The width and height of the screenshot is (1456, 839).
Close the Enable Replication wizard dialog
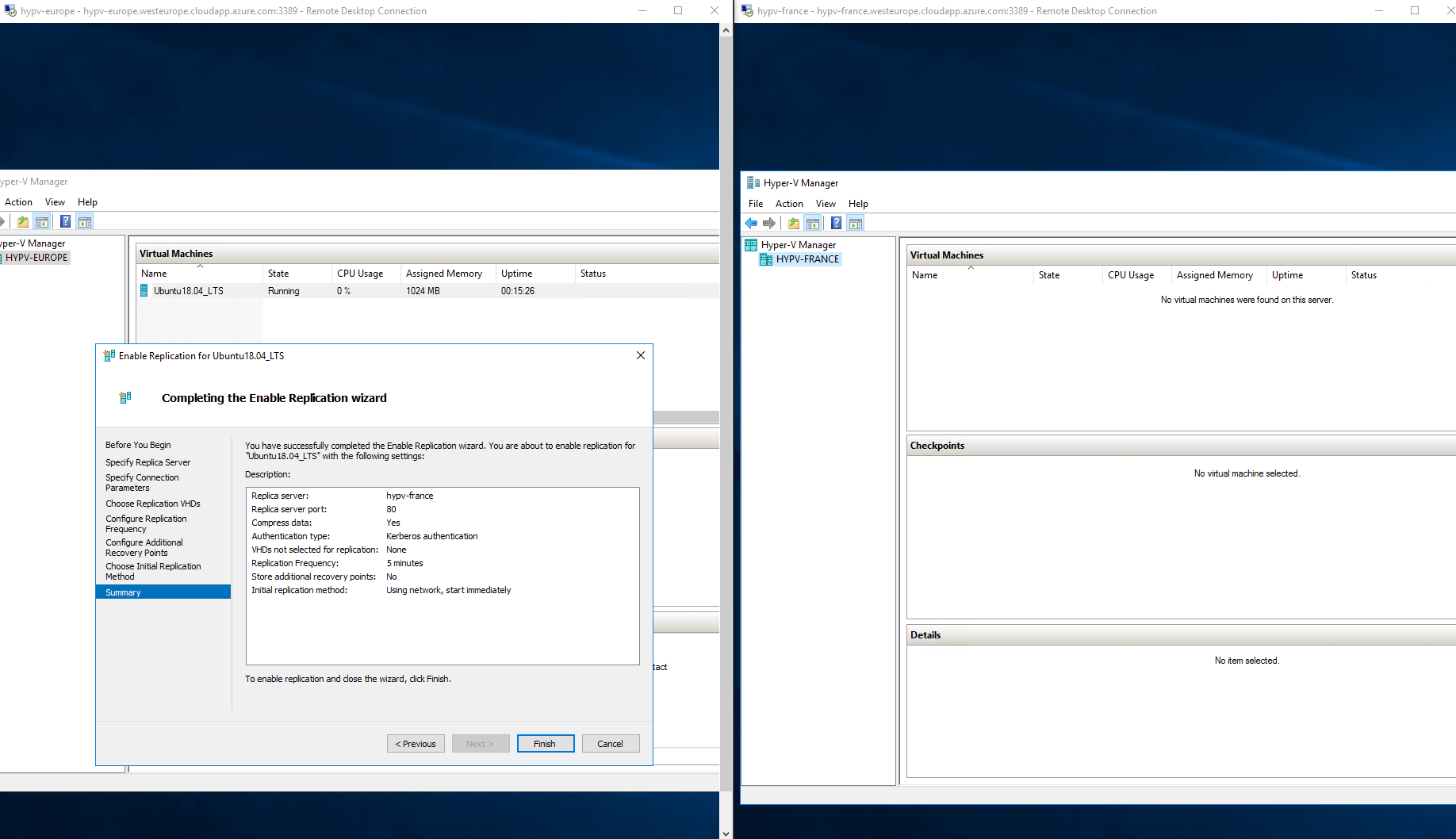pos(641,355)
